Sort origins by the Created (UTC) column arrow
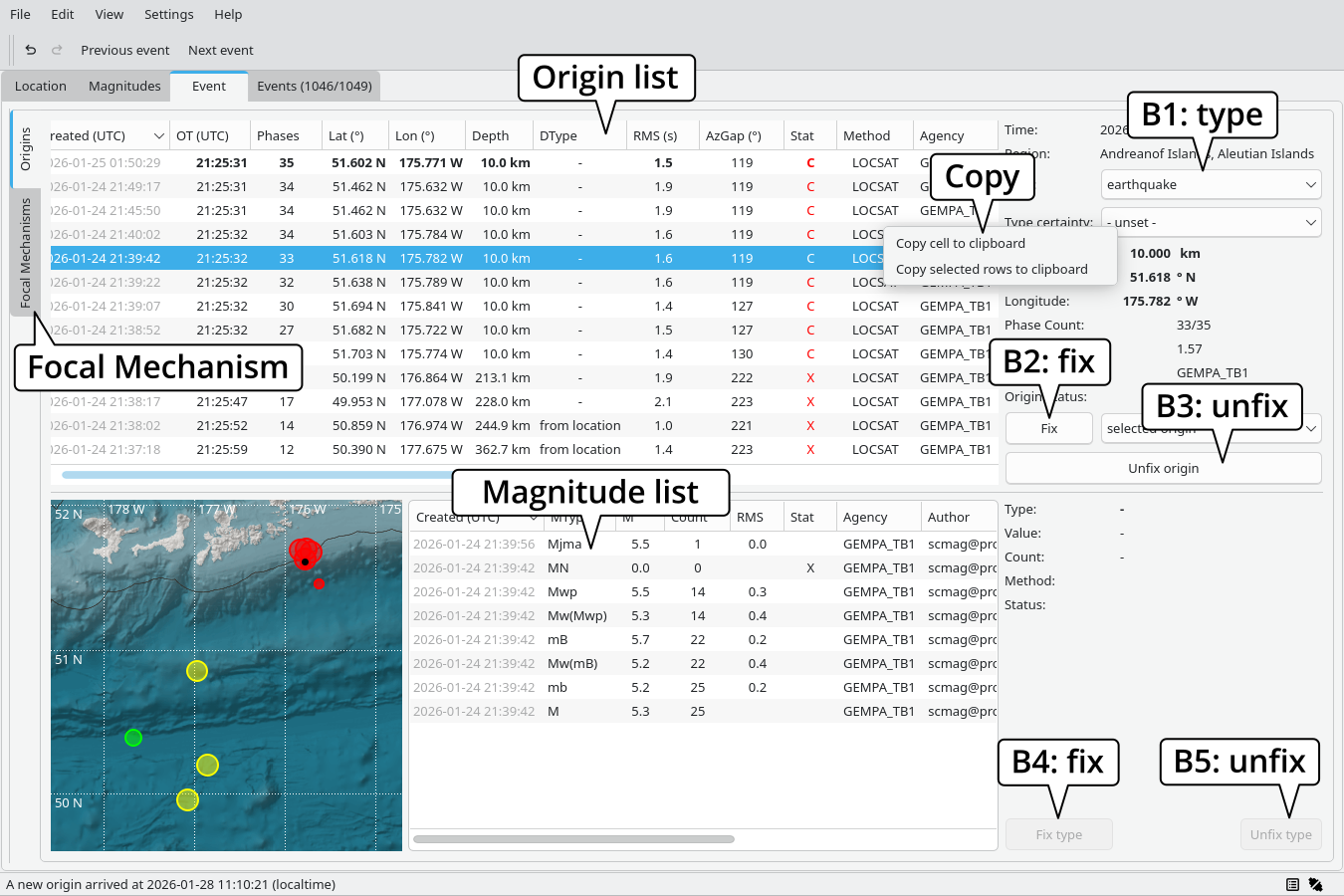Screen dimensions: 1344x896 pos(158,135)
